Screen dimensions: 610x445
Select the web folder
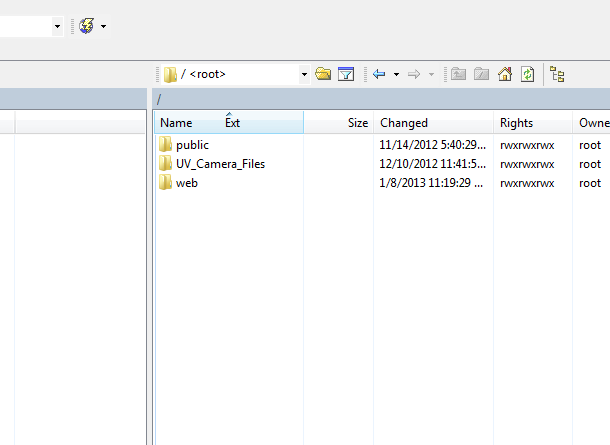(x=187, y=183)
